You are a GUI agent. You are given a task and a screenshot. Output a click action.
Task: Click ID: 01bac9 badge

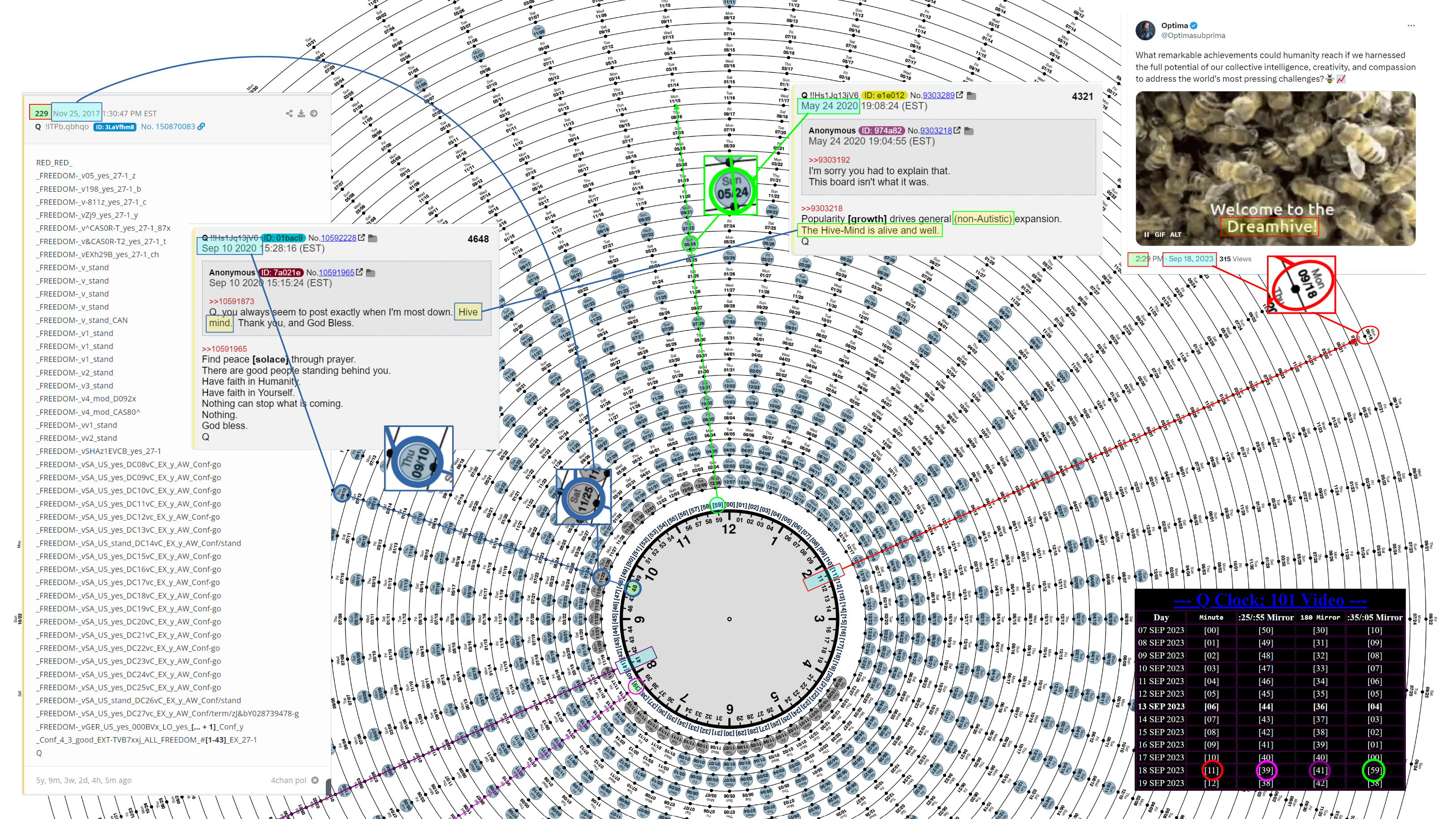click(x=283, y=238)
